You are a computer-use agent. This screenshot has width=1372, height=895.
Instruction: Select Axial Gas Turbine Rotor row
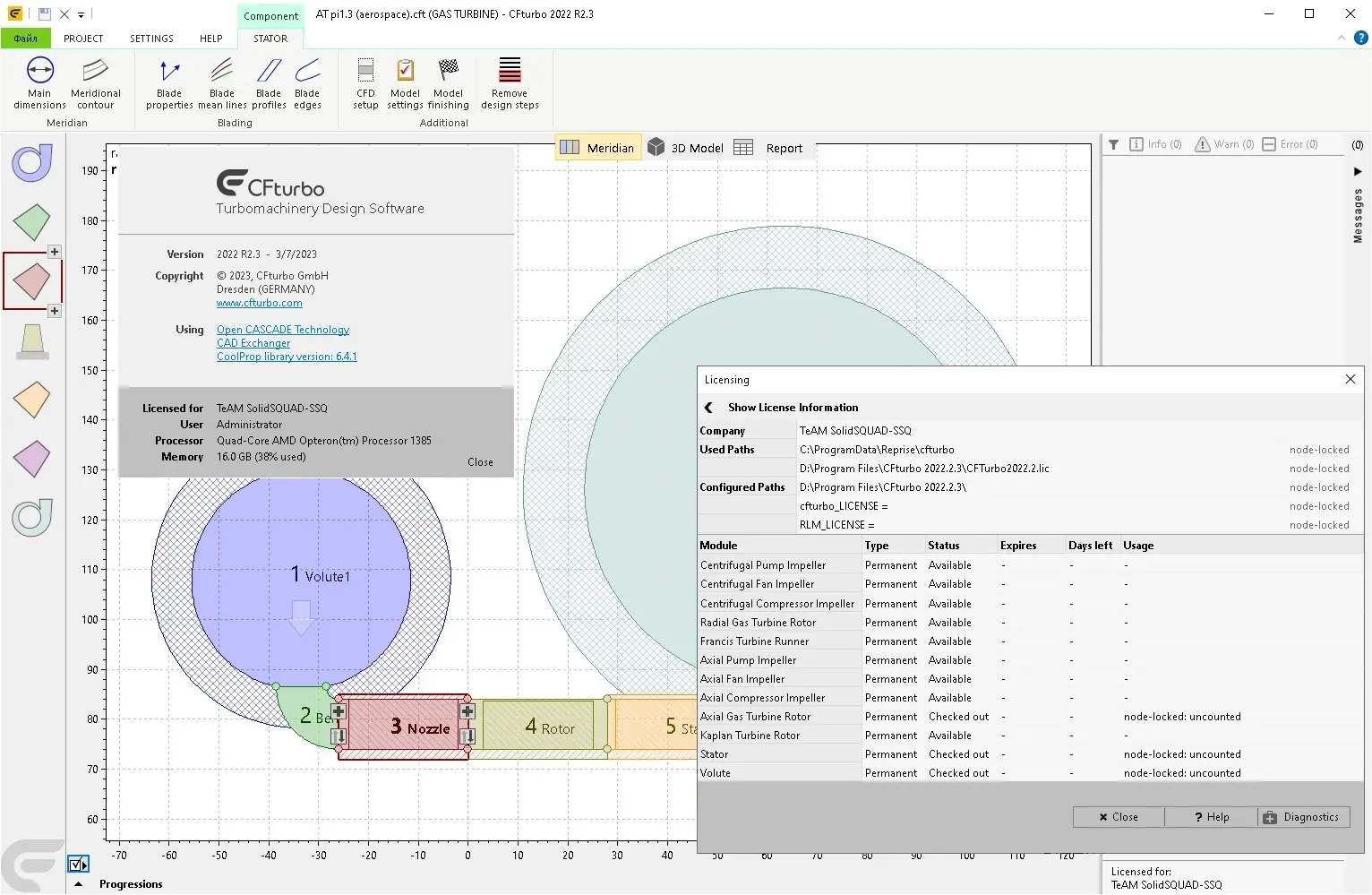click(1030, 717)
